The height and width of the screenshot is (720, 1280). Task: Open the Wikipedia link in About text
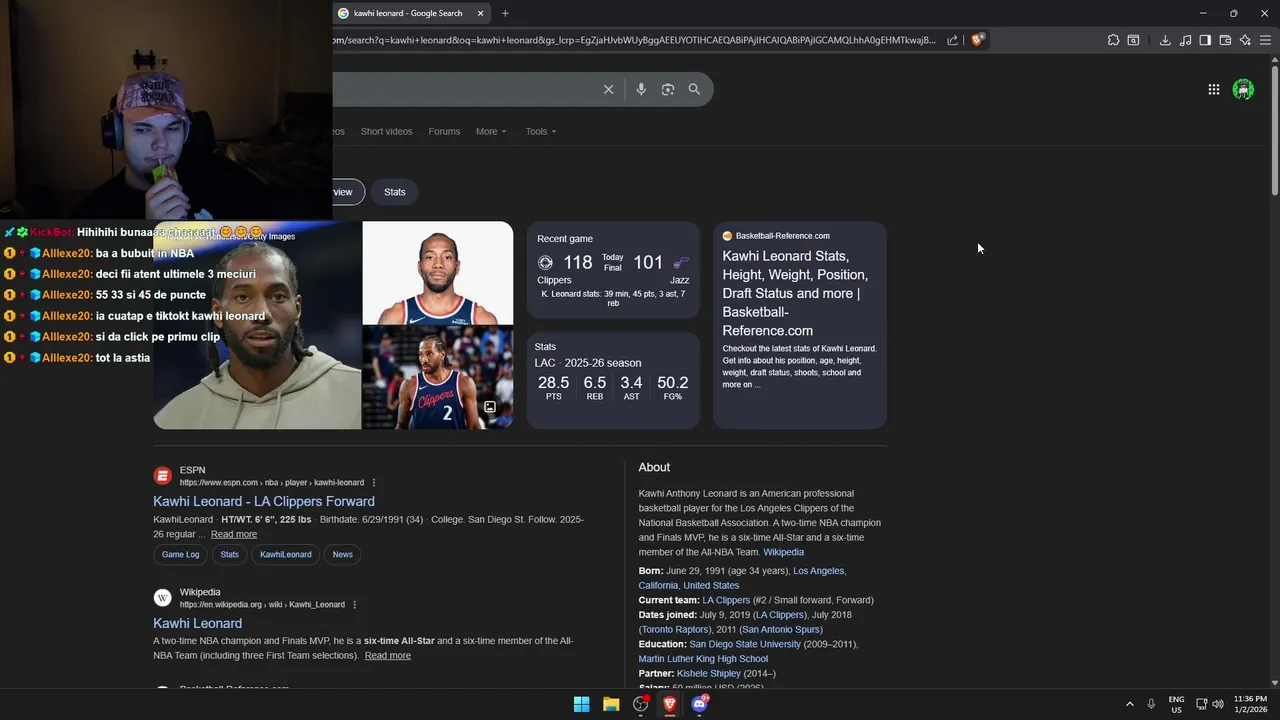coord(783,552)
